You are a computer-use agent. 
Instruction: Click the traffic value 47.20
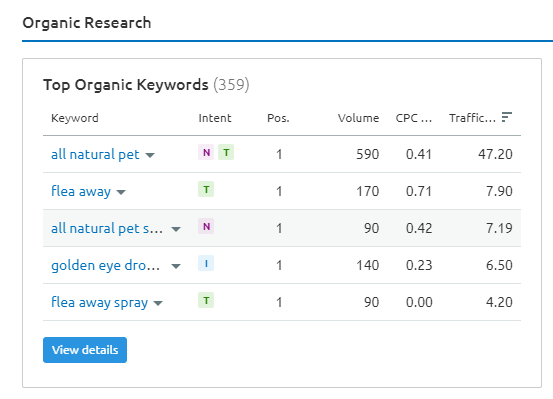coord(495,154)
